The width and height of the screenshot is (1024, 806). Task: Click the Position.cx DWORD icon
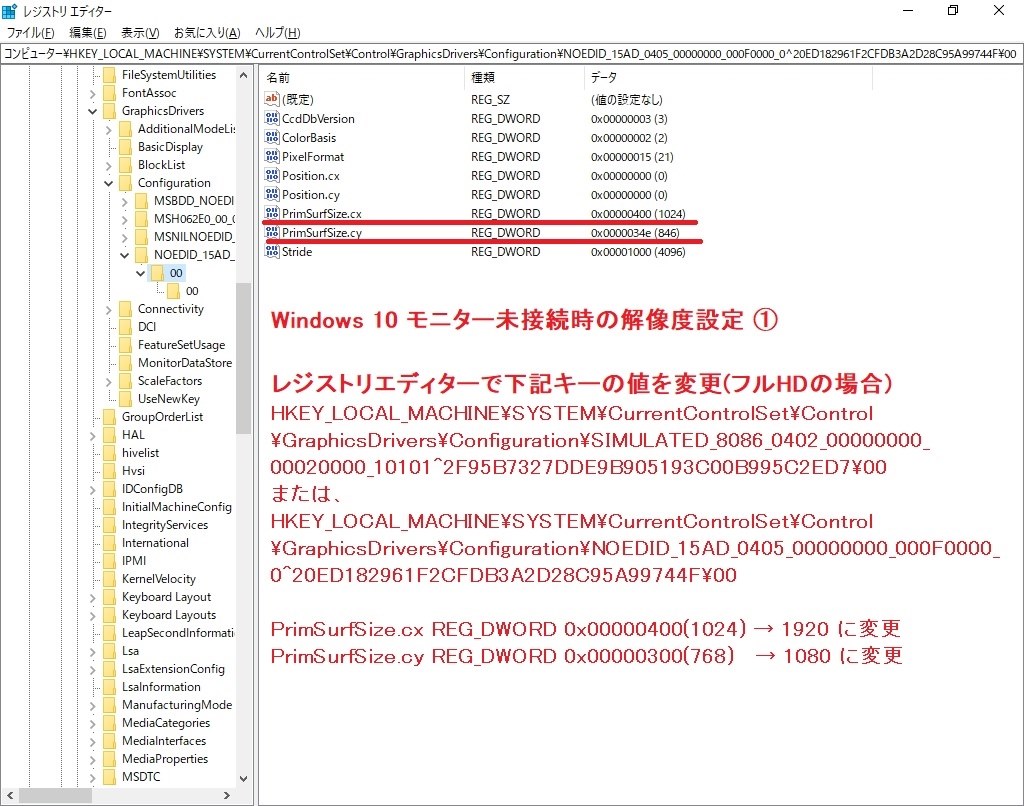coord(272,175)
